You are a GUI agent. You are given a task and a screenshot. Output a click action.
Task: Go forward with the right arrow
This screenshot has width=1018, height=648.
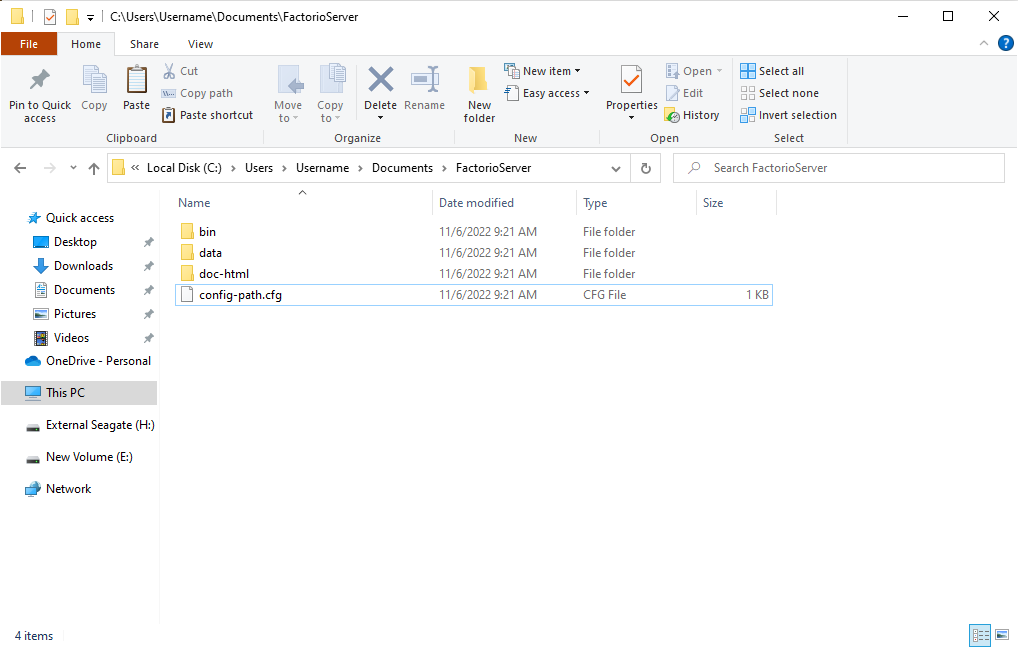49,168
